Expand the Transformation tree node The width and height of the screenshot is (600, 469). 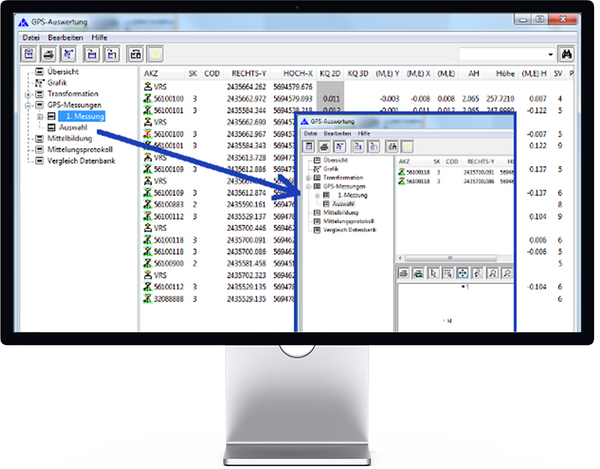pos(28,94)
